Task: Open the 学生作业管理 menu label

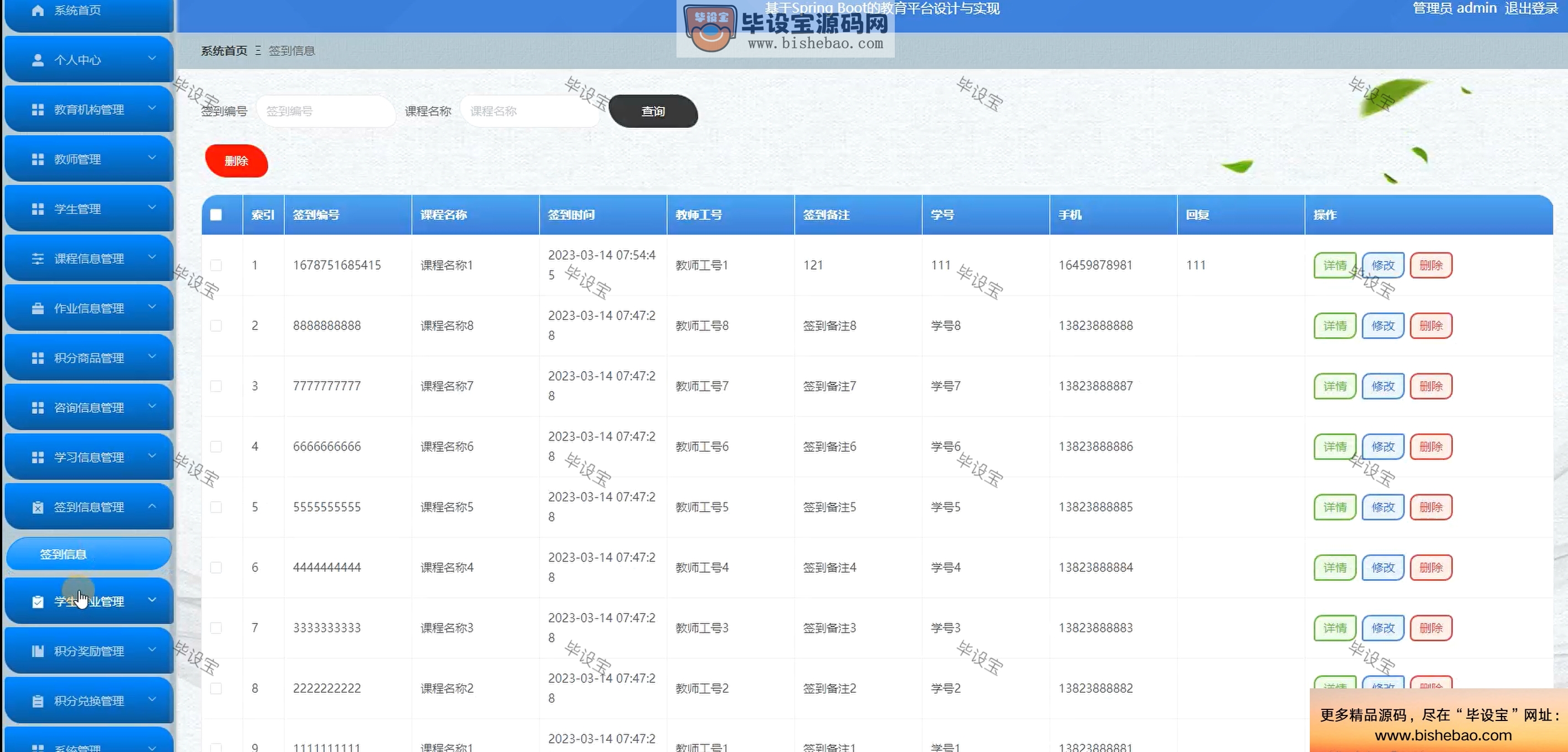Action: click(89, 601)
